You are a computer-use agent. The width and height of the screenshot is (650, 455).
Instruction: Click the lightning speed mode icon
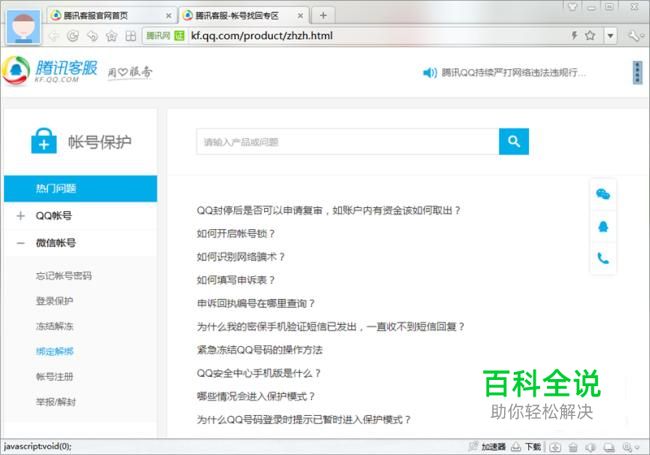click(x=574, y=36)
